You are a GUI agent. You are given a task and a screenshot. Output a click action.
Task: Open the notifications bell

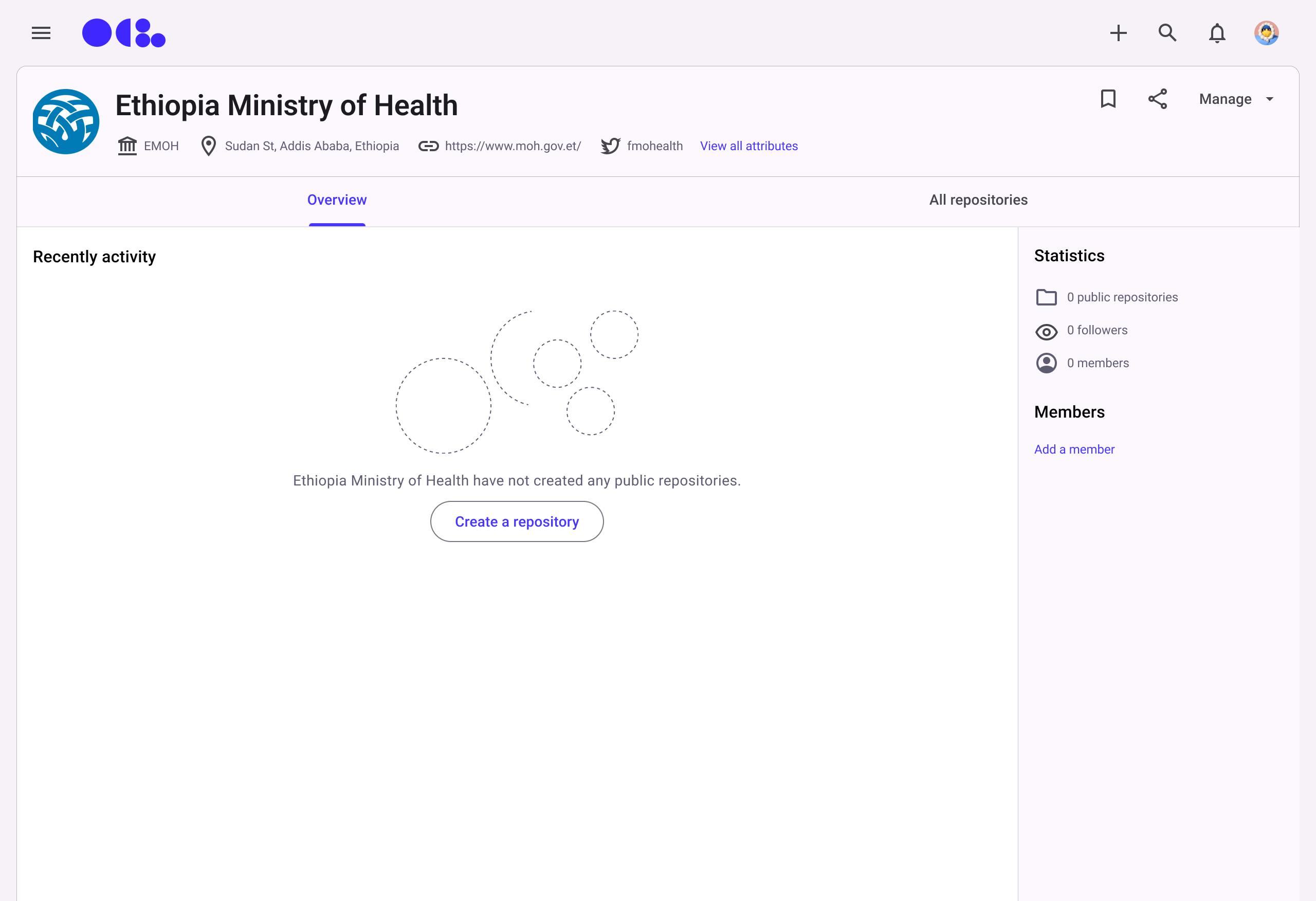[x=1217, y=33]
